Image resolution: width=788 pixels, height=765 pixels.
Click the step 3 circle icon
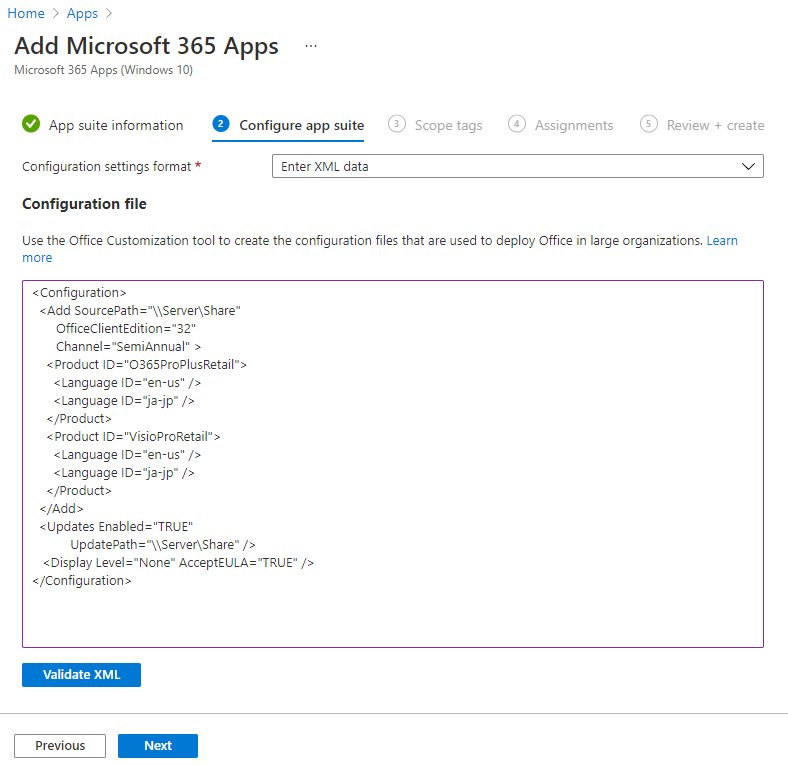point(397,124)
